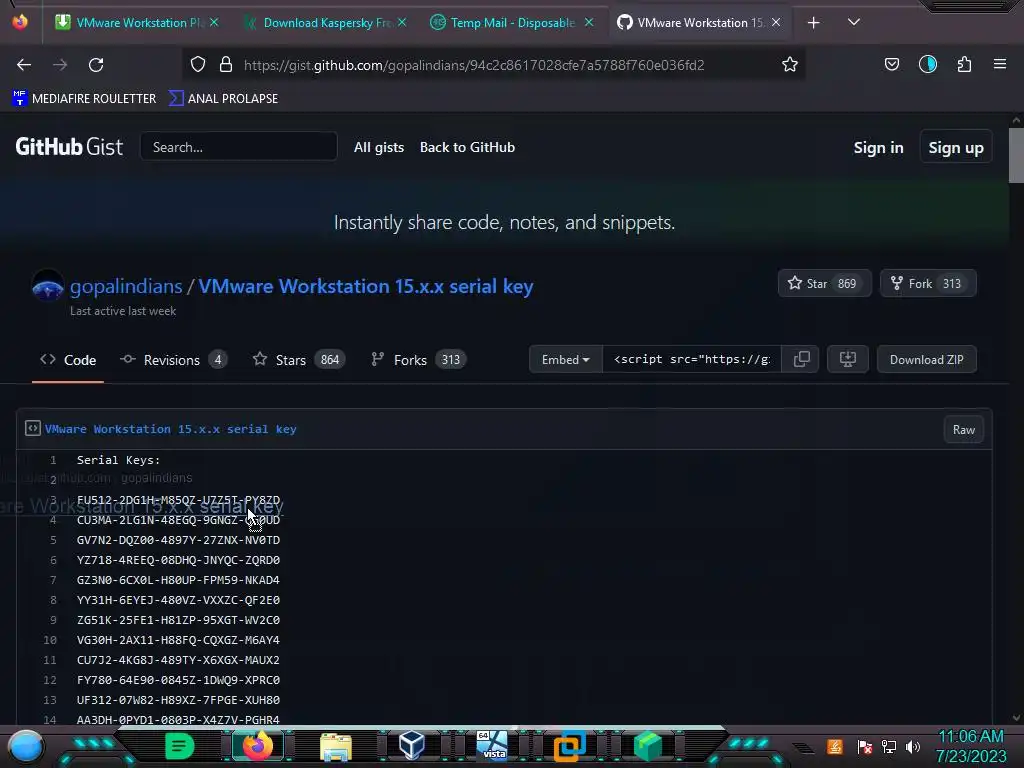This screenshot has height=768, width=1024.
Task: Select line number 7 in the gist
Action: (x=54, y=580)
